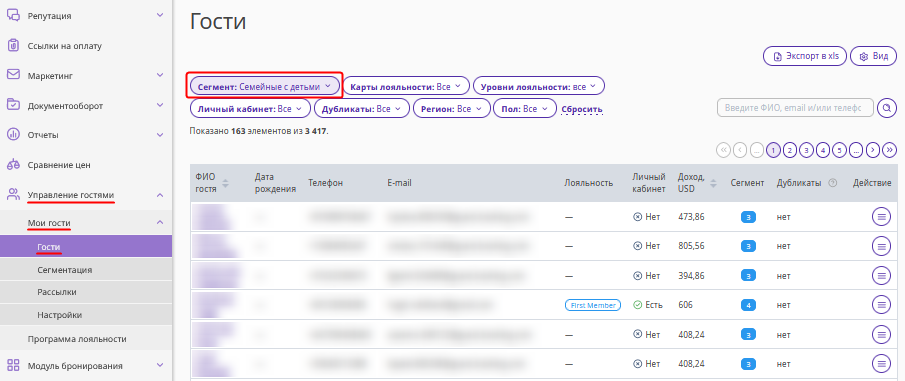Click Экспорт в xls button
Viewport: 905px width, 381px height.
tap(805, 56)
